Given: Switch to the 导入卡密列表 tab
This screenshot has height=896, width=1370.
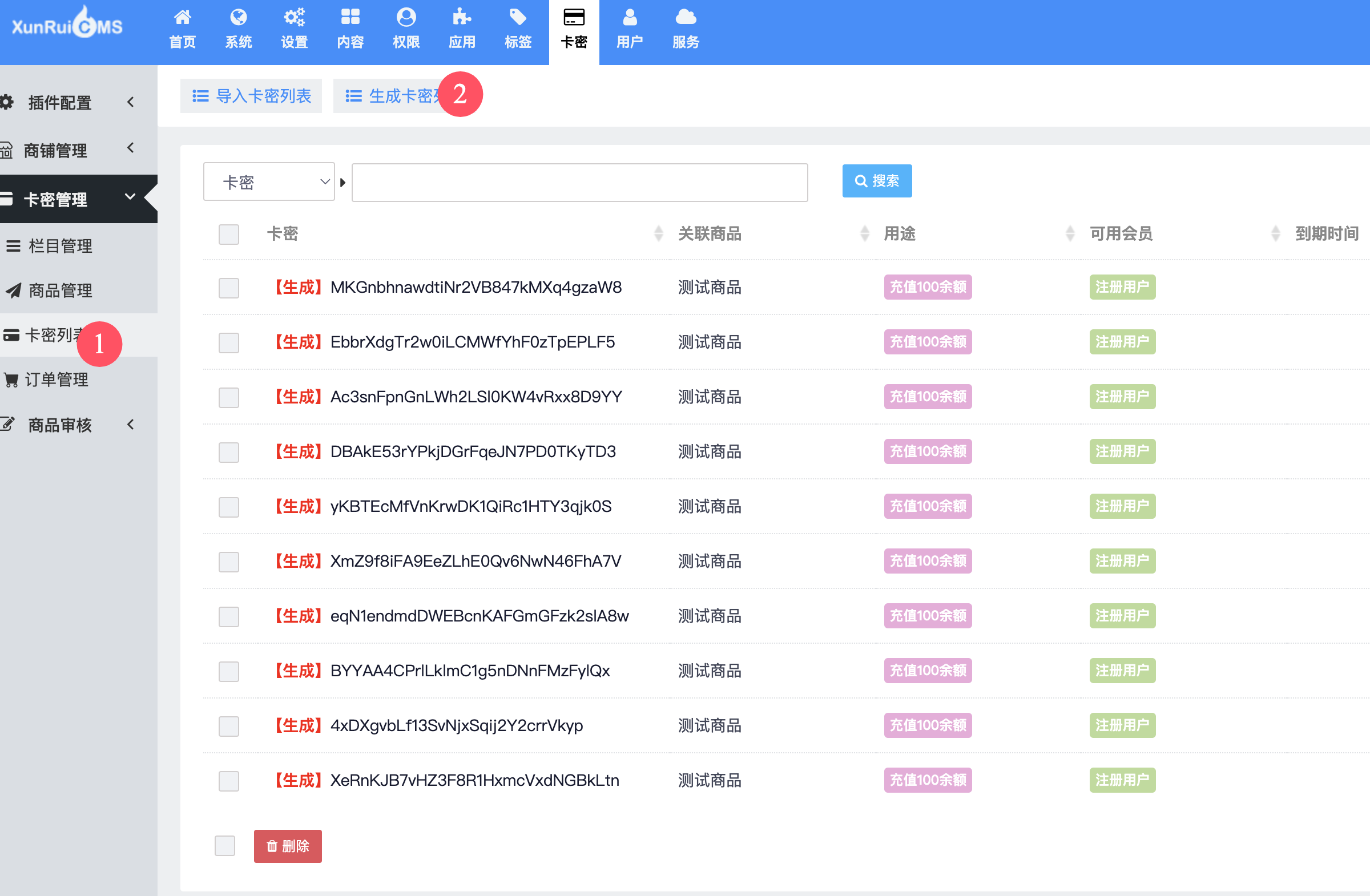Looking at the screenshot, I should click(x=251, y=96).
